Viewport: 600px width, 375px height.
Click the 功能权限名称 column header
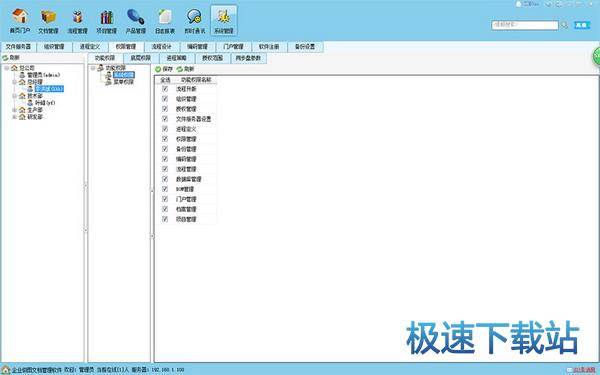[x=196, y=80]
